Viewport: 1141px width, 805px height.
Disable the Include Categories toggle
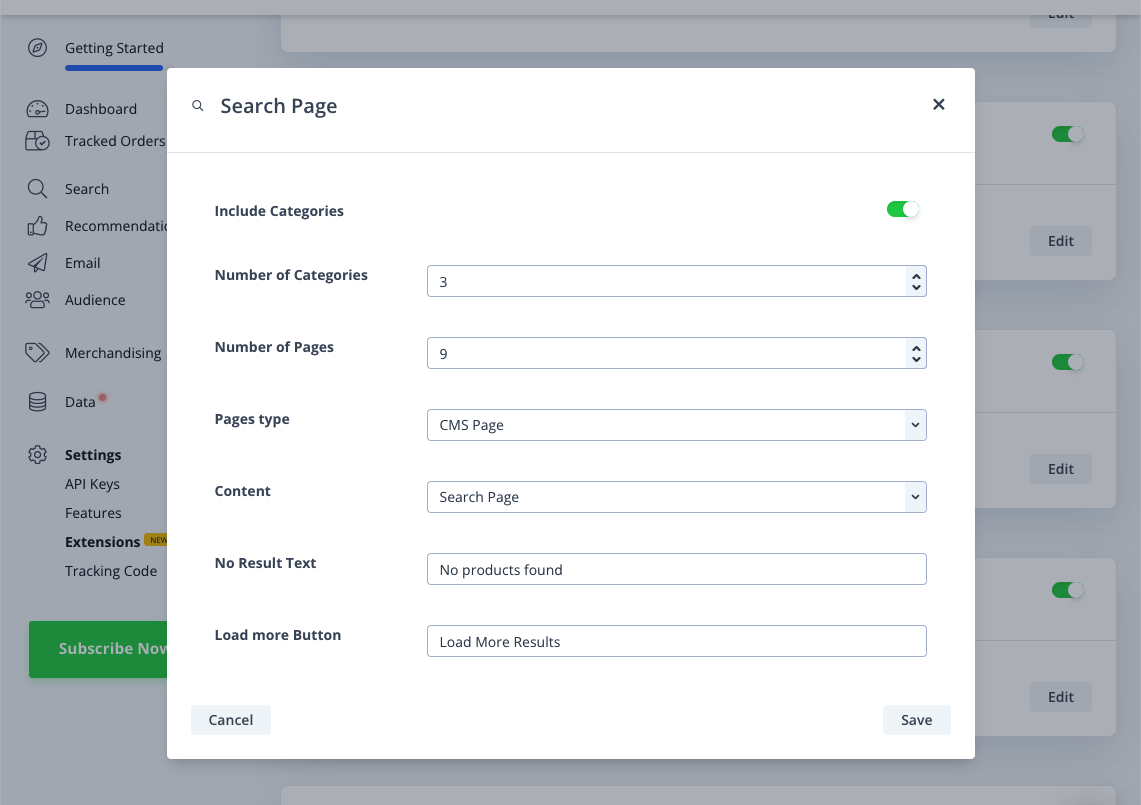click(x=902, y=210)
